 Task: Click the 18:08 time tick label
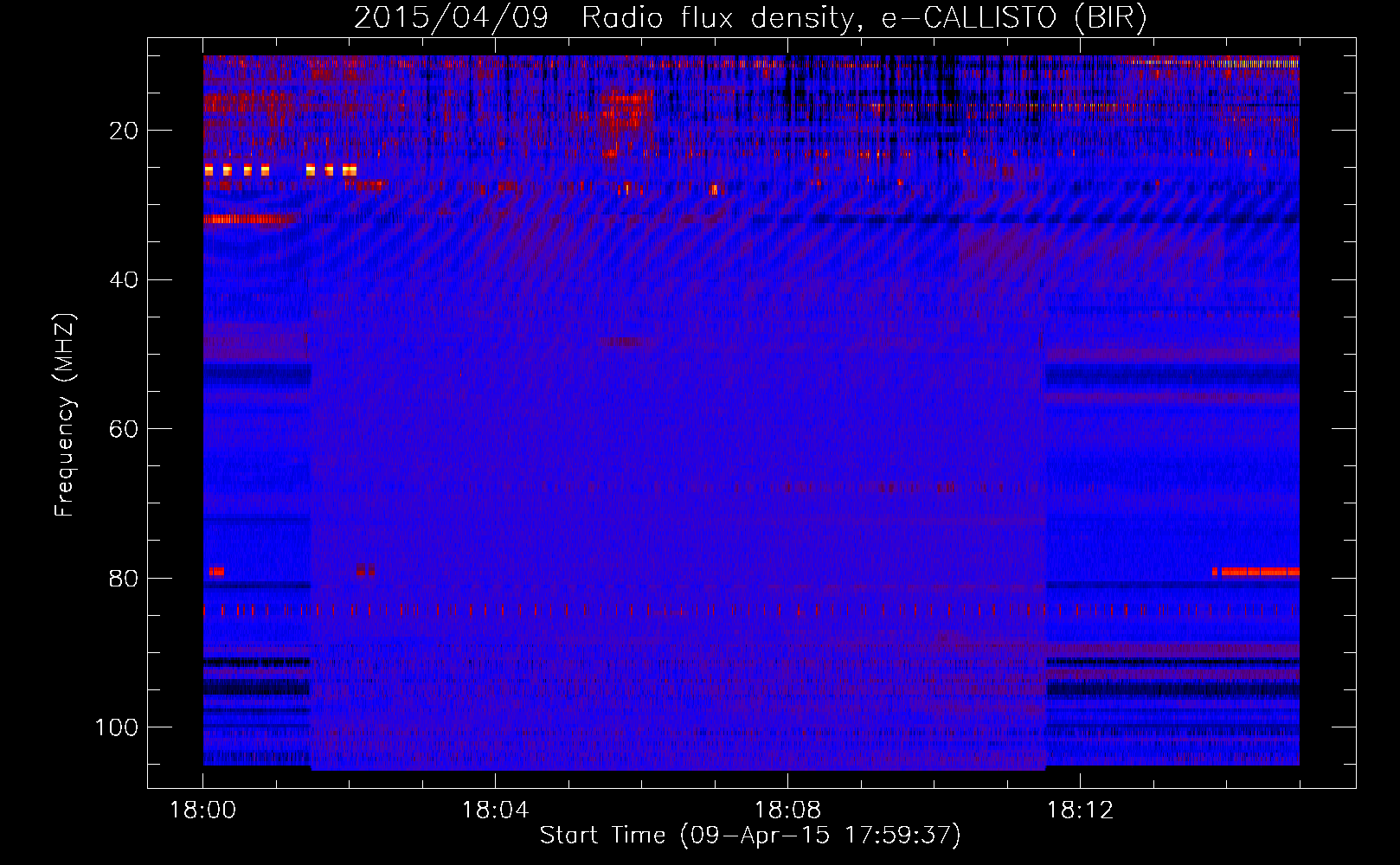tap(787, 811)
